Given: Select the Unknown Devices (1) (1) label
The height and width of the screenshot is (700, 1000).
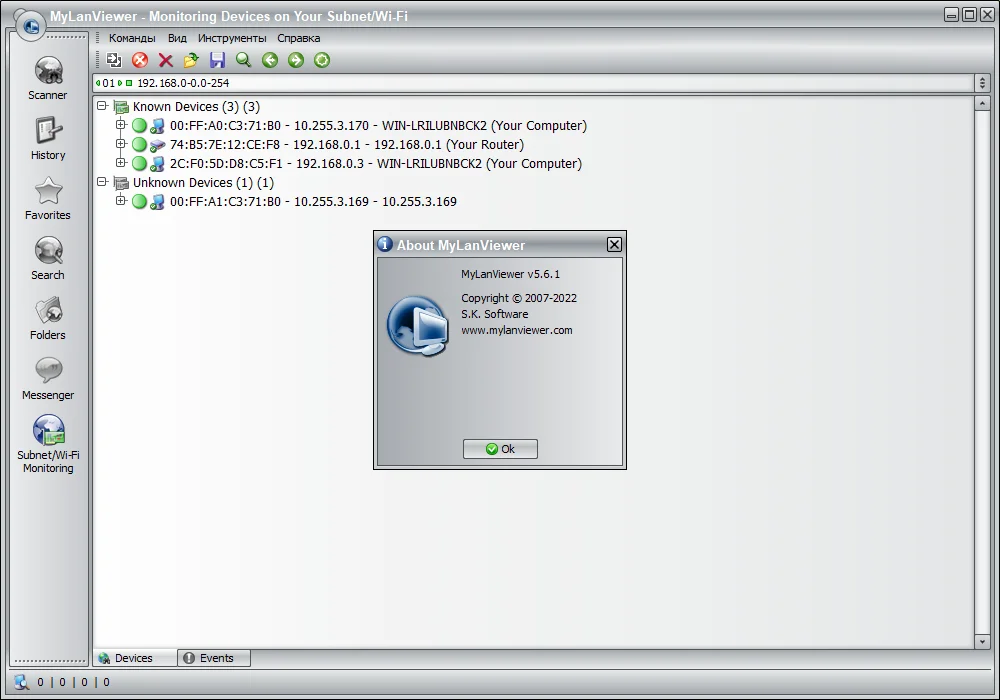Looking at the screenshot, I should 203,183.
